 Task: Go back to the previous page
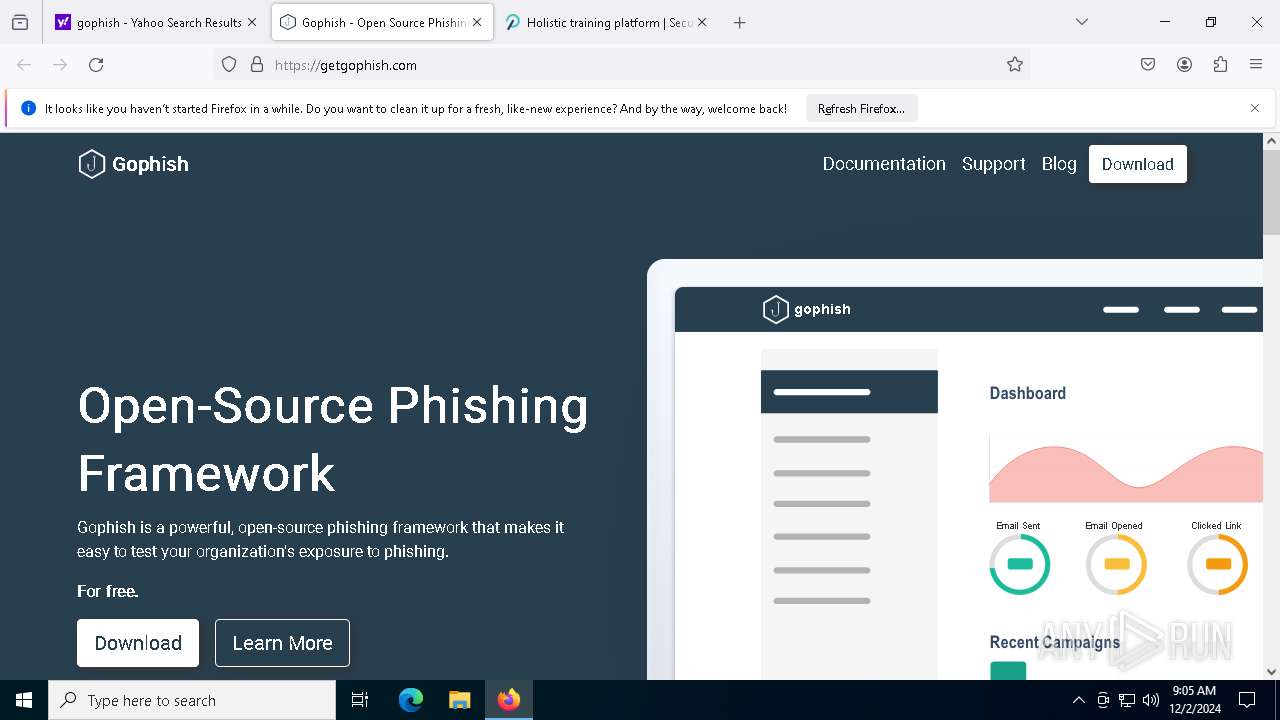(24, 65)
